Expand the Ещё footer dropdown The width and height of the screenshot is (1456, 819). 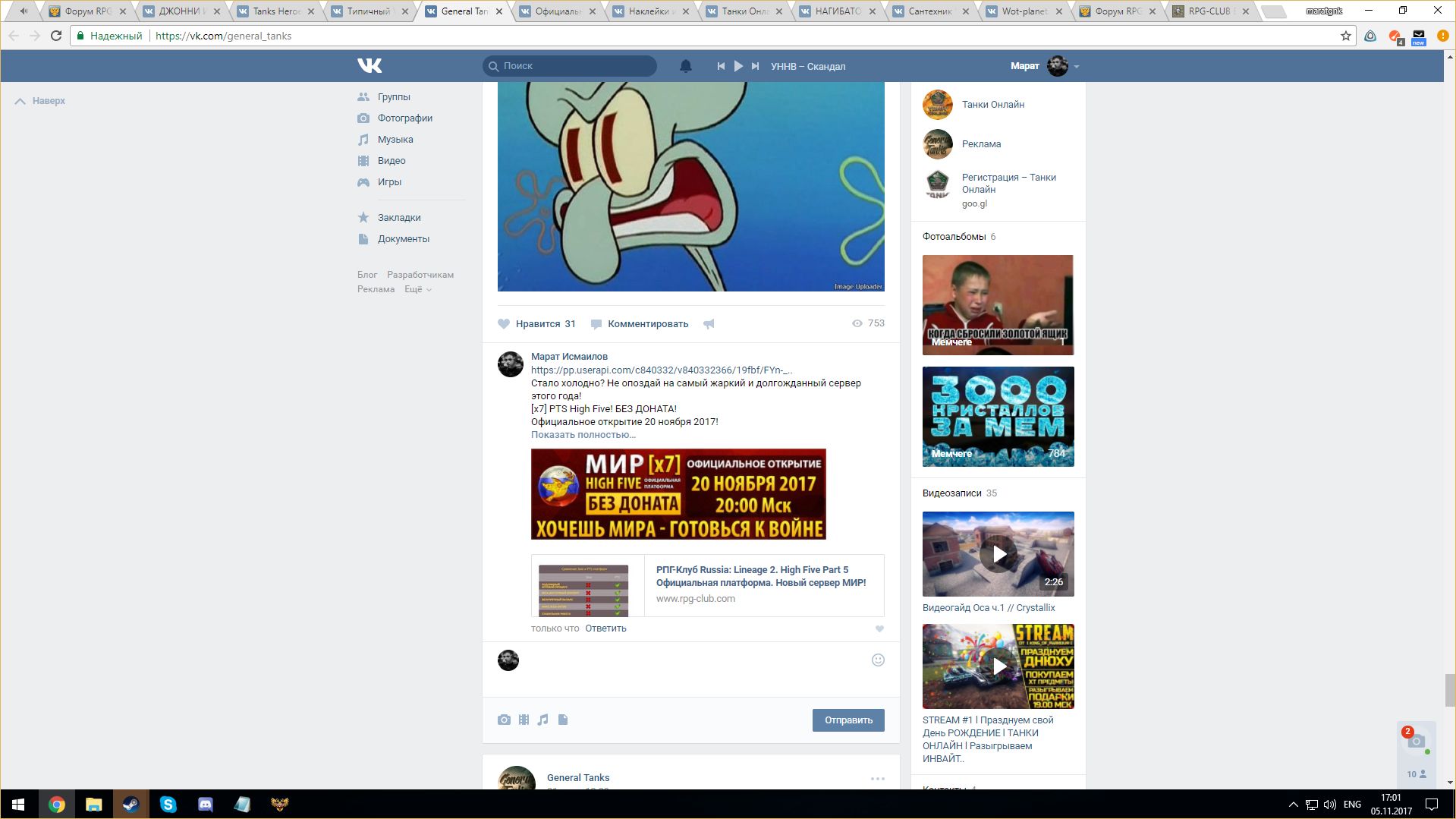click(x=418, y=289)
